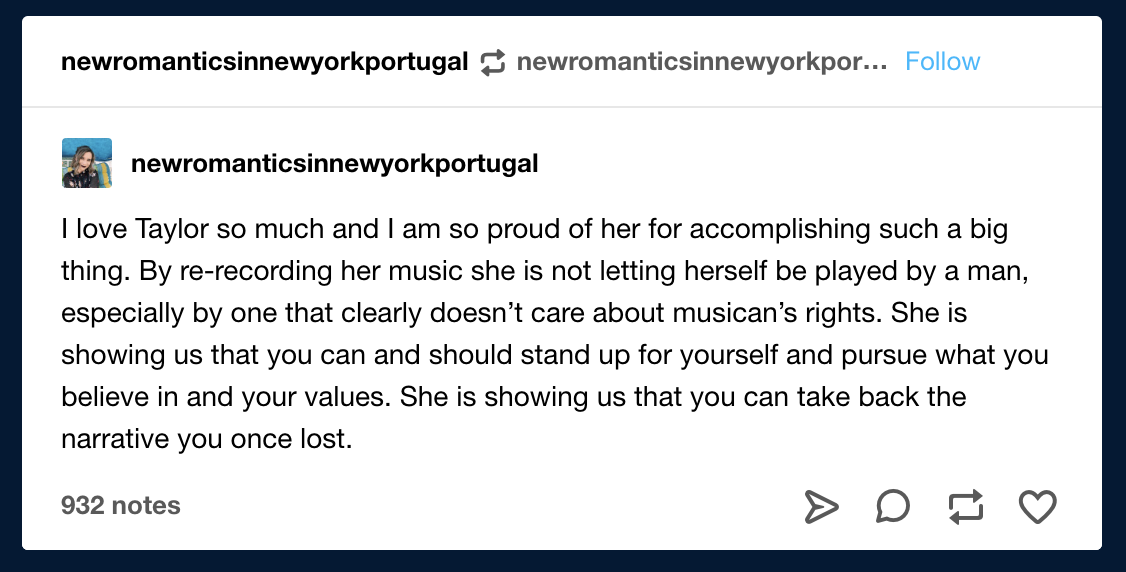Screen dimensions: 1126x572
Task: Share the post with paper plane icon
Action: [821, 507]
